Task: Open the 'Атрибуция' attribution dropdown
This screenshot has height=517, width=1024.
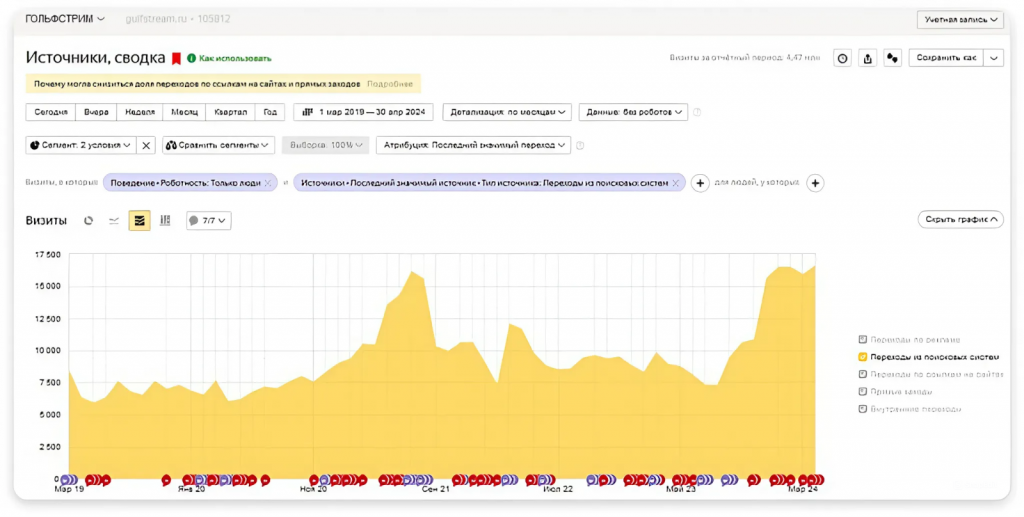Action: tap(473, 145)
